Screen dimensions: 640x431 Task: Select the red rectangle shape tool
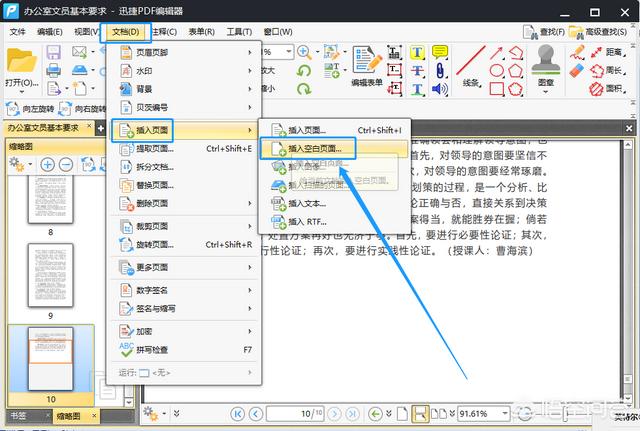[x=496, y=89]
